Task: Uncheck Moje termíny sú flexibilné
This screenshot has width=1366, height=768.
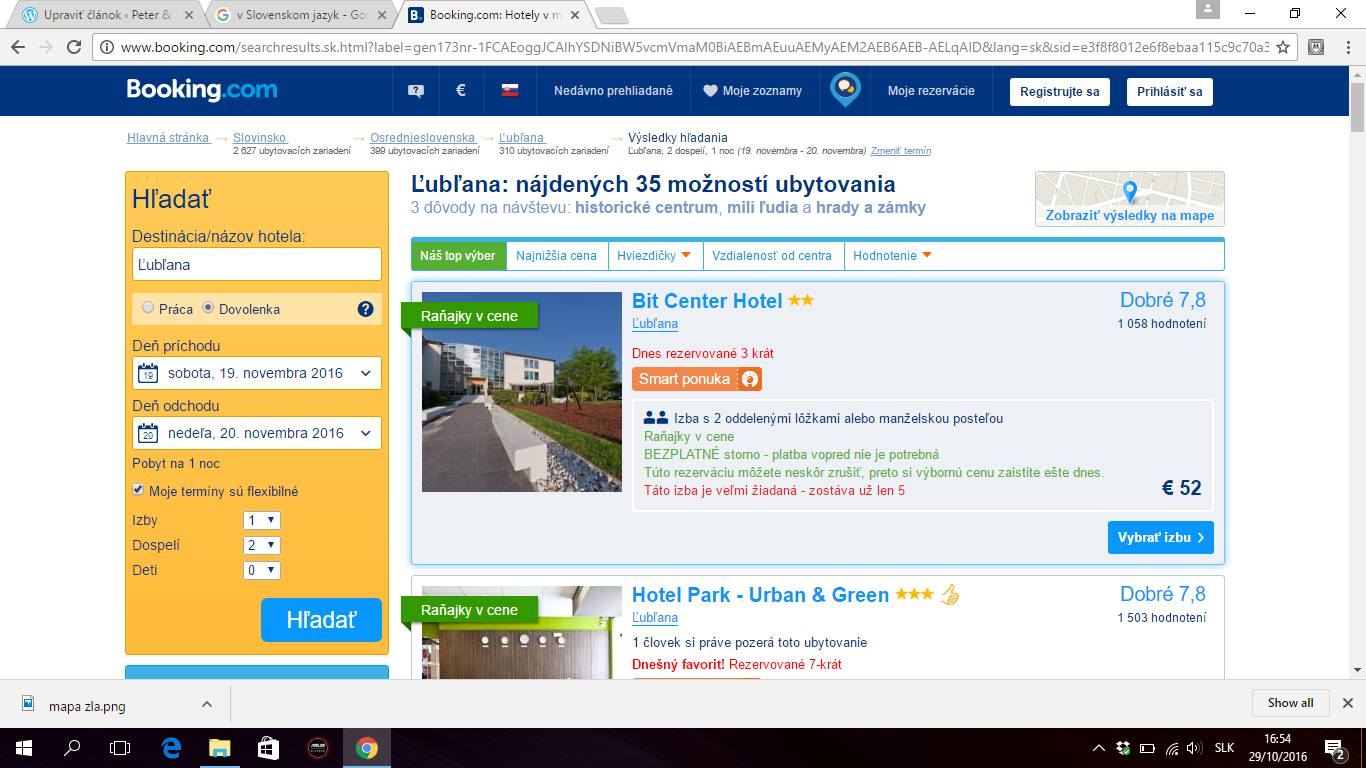Action: [x=139, y=490]
